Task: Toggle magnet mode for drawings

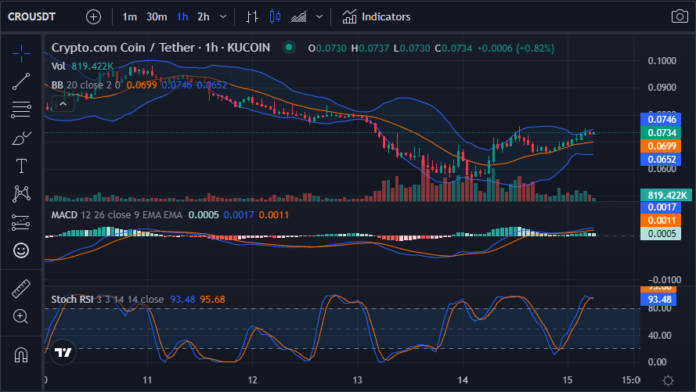Action: [x=21, y=355]
